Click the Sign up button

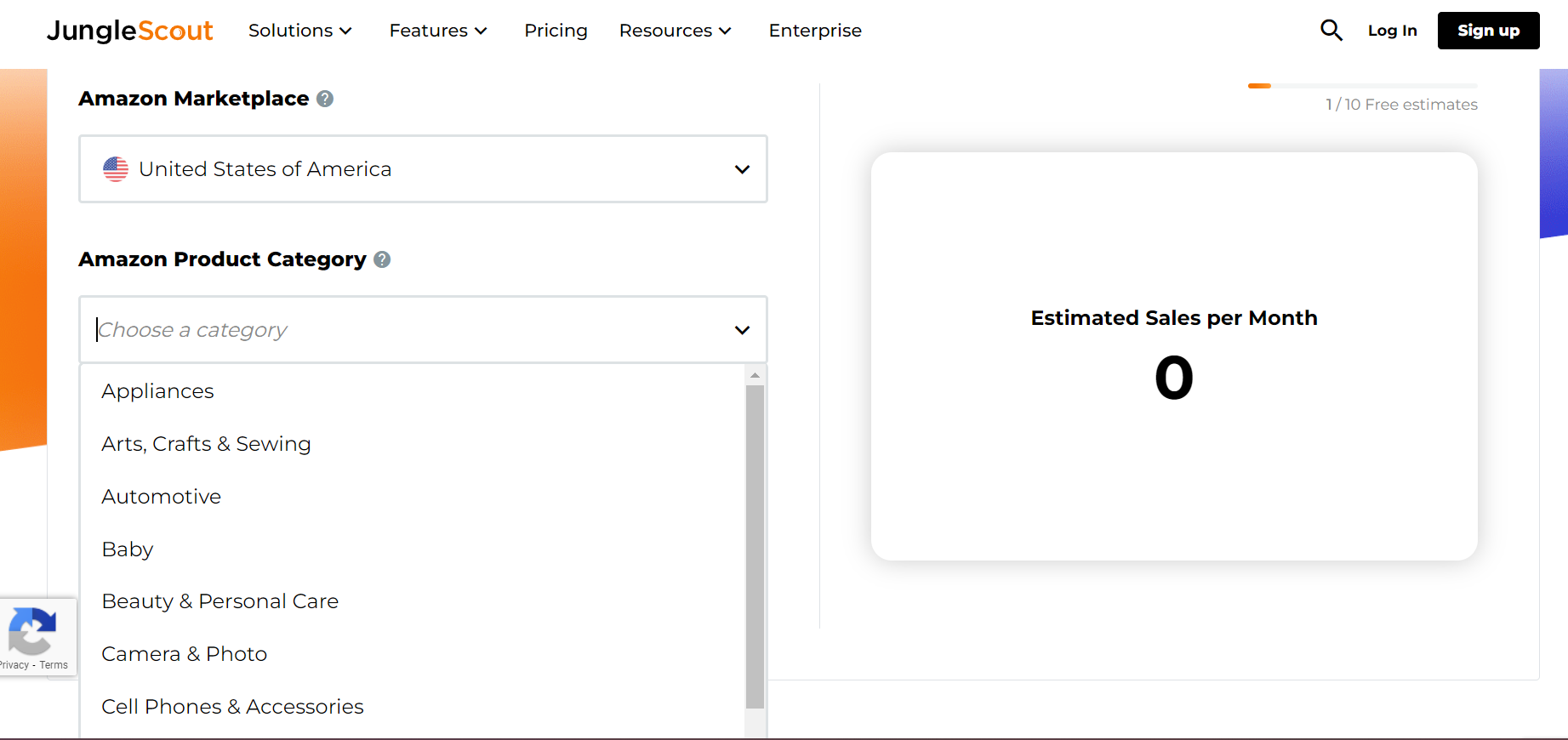1488,31
